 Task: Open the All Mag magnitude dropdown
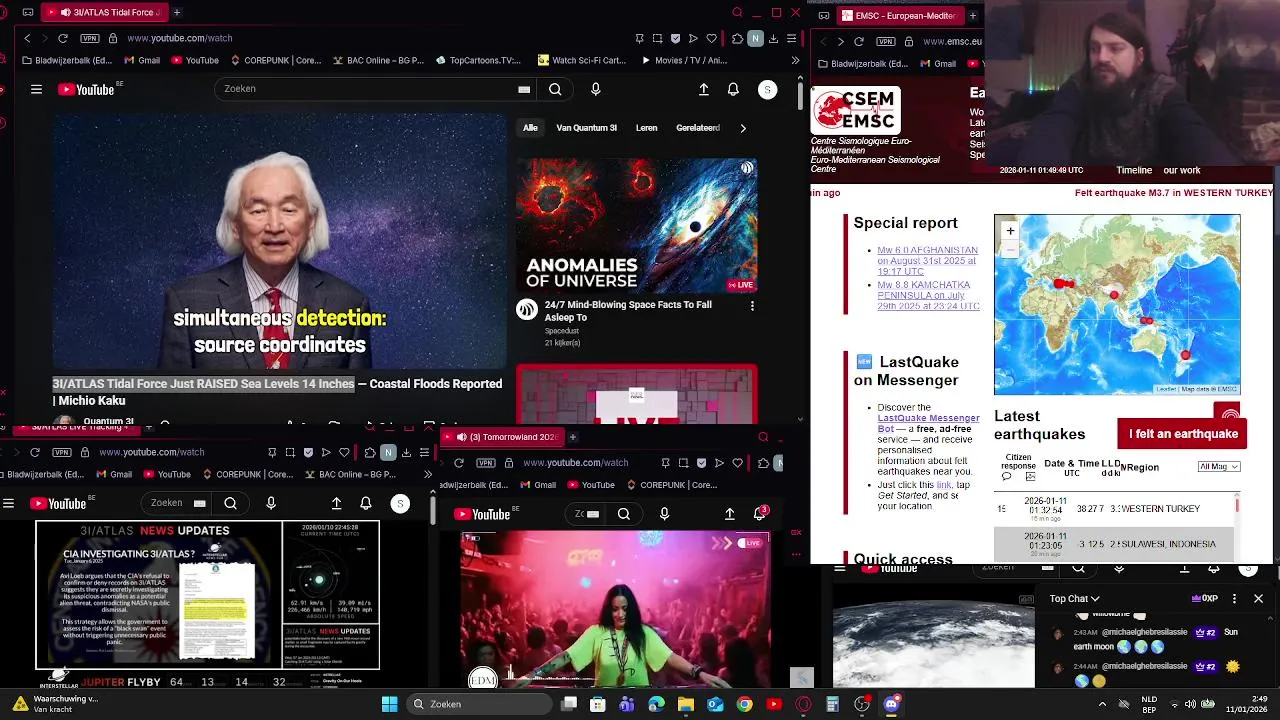[x=1219, y=467]
